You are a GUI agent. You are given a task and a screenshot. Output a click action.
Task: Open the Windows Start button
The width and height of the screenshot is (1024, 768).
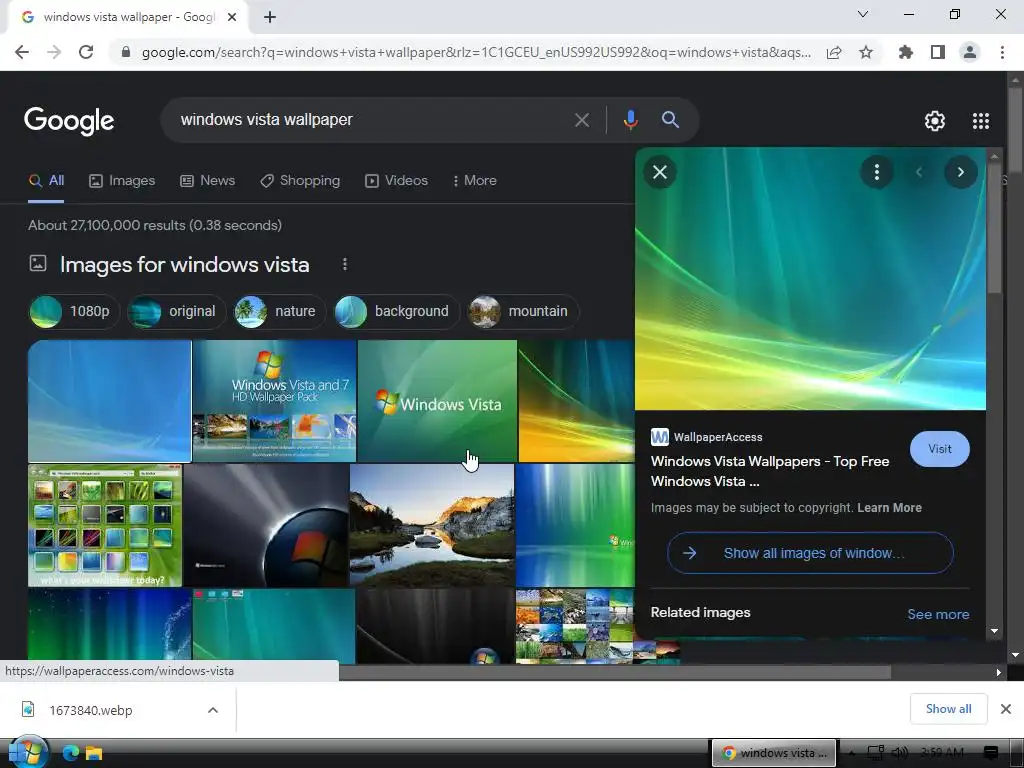(28, 752)
